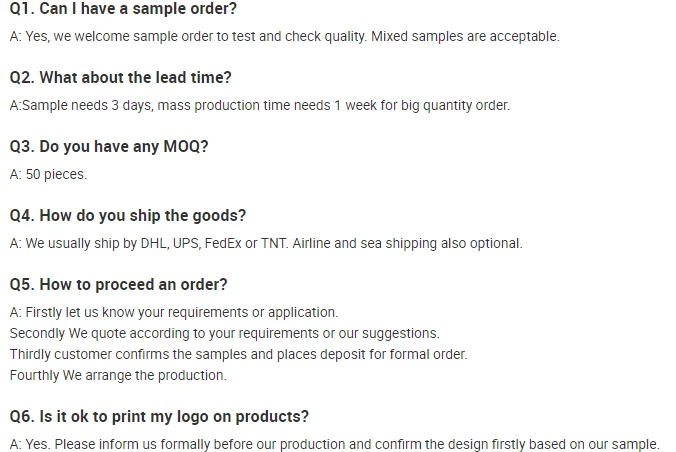Click the phrase 'Airline and sea shipping also optional'
Image resolution: width=676 pixels, height=452 pixels.
coord(407,244)
